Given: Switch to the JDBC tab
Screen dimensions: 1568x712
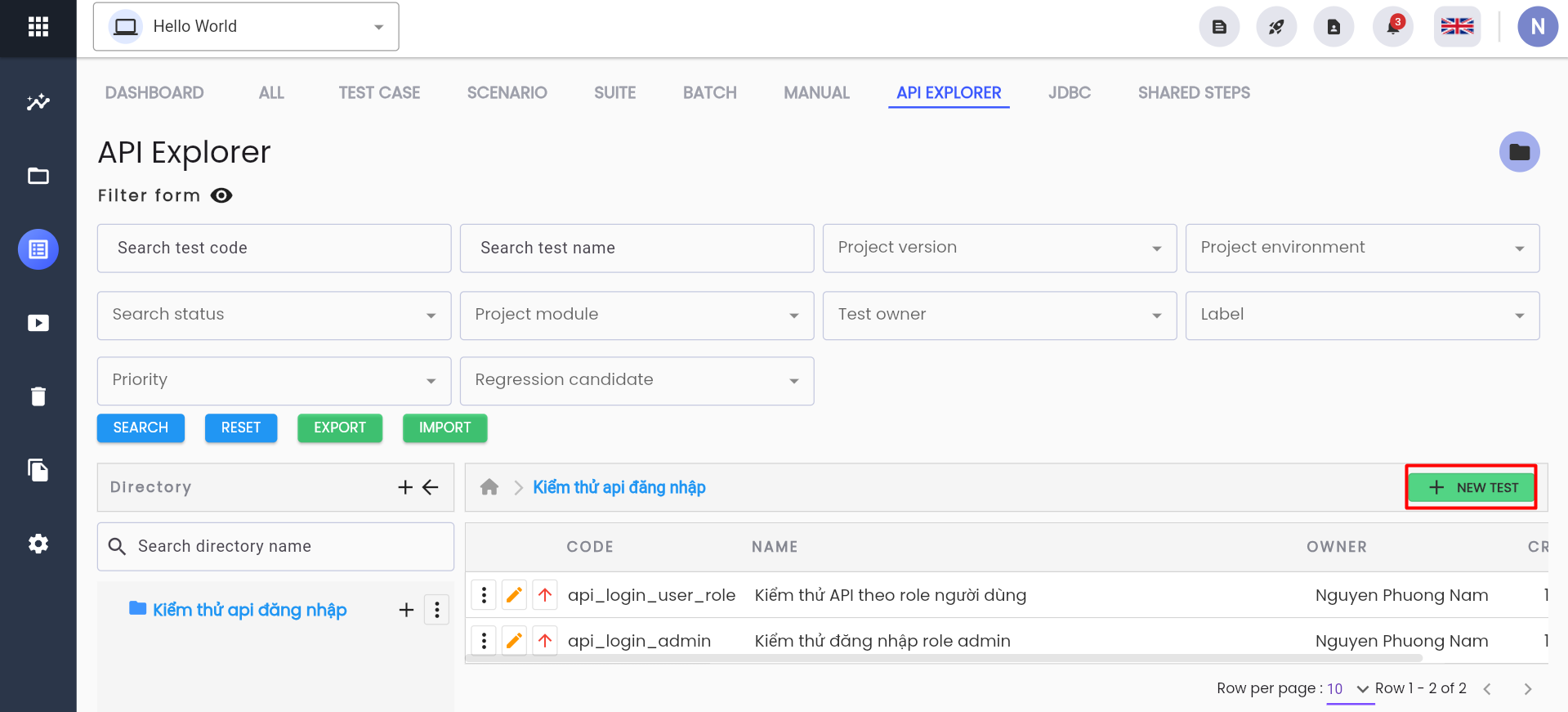Looking at the screenshot, I should pyautogui.click(x=1069, y=93).
